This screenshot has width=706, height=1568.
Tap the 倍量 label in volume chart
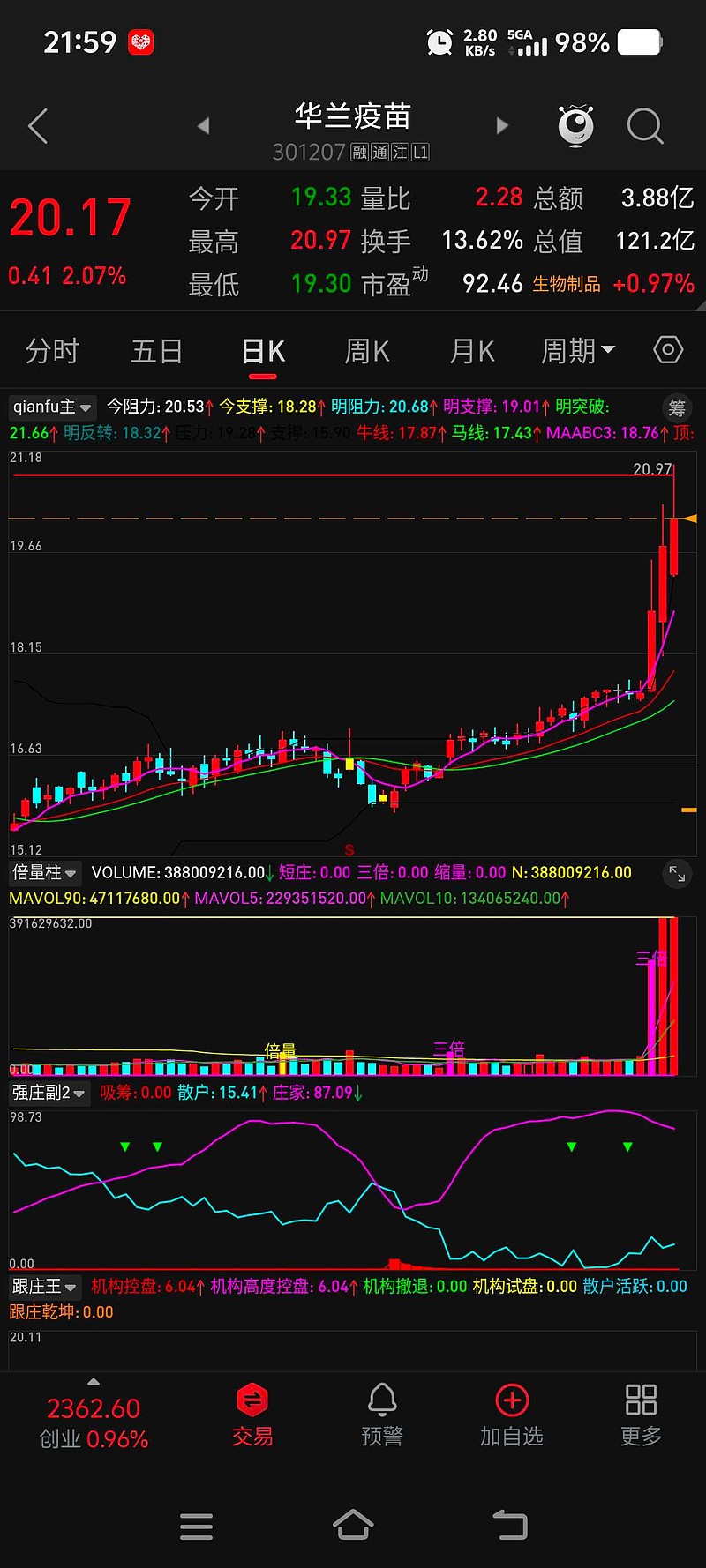[x=281, y=1050]
